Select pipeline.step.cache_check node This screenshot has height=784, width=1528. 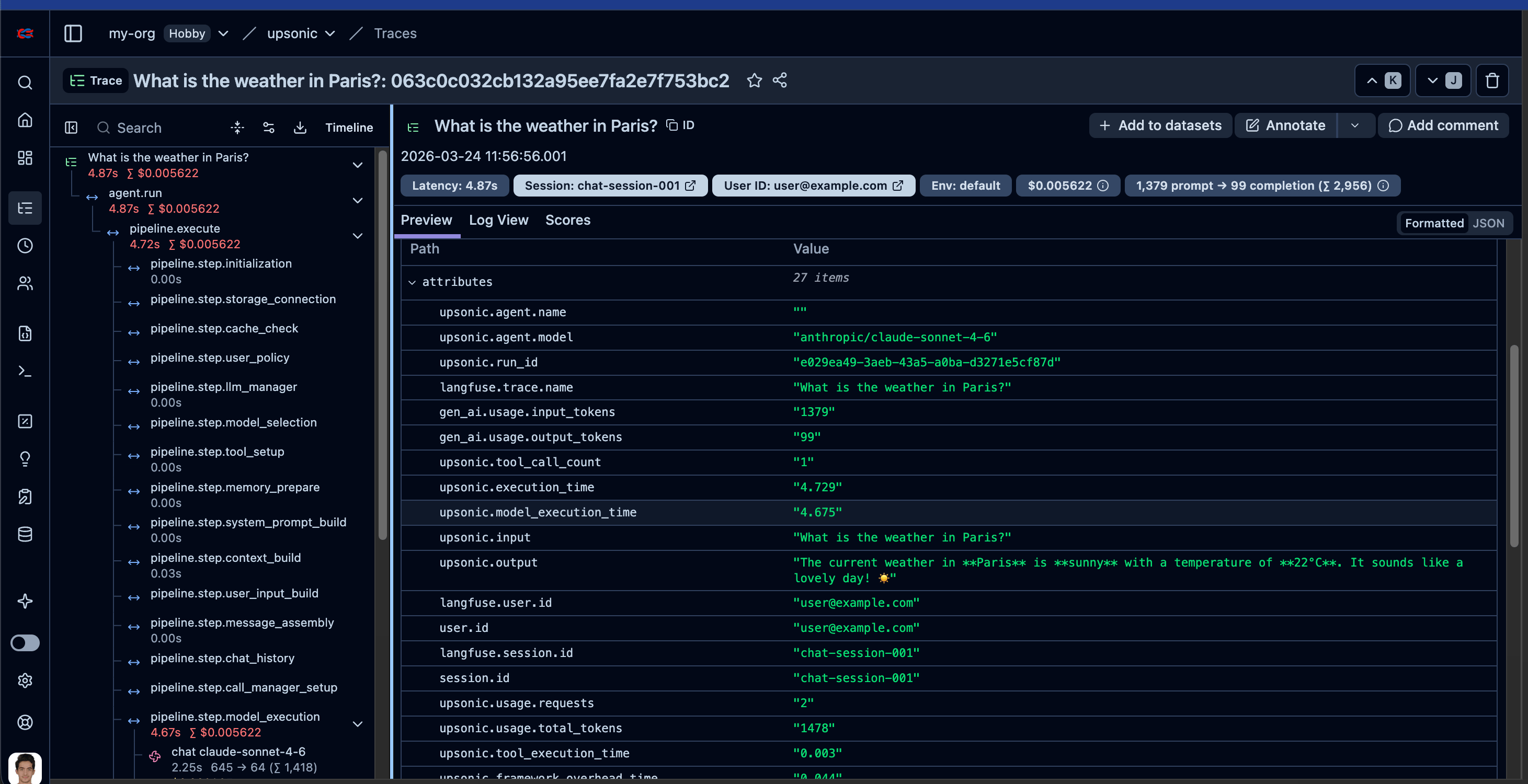tap(224, 329)
